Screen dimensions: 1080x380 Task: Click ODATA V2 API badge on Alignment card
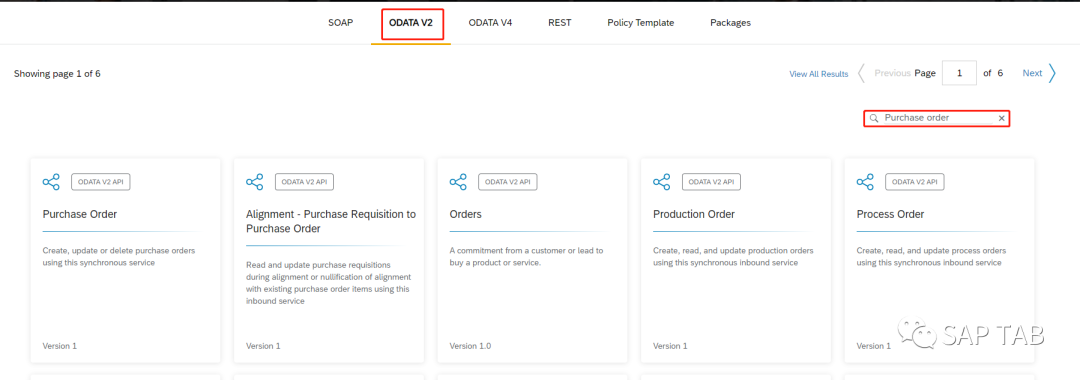tap(304, 182)
